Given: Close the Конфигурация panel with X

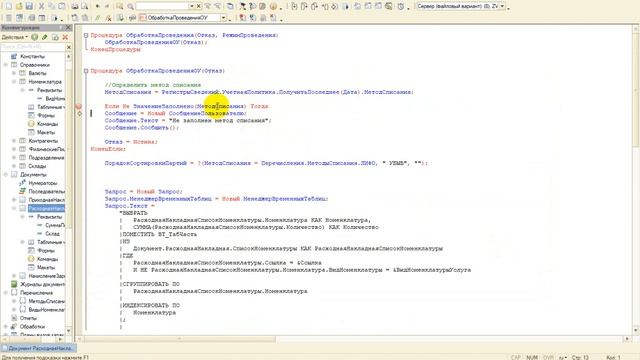Looking at the screenshot, I should (x=68, y=27).
